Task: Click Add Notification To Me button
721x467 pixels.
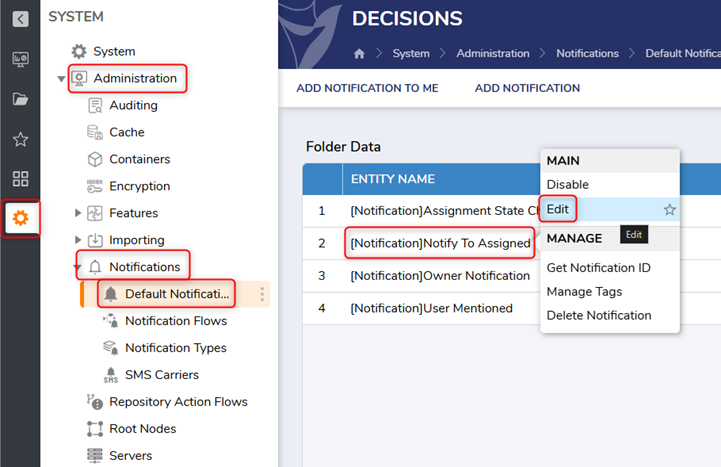Action: (367, 88)
